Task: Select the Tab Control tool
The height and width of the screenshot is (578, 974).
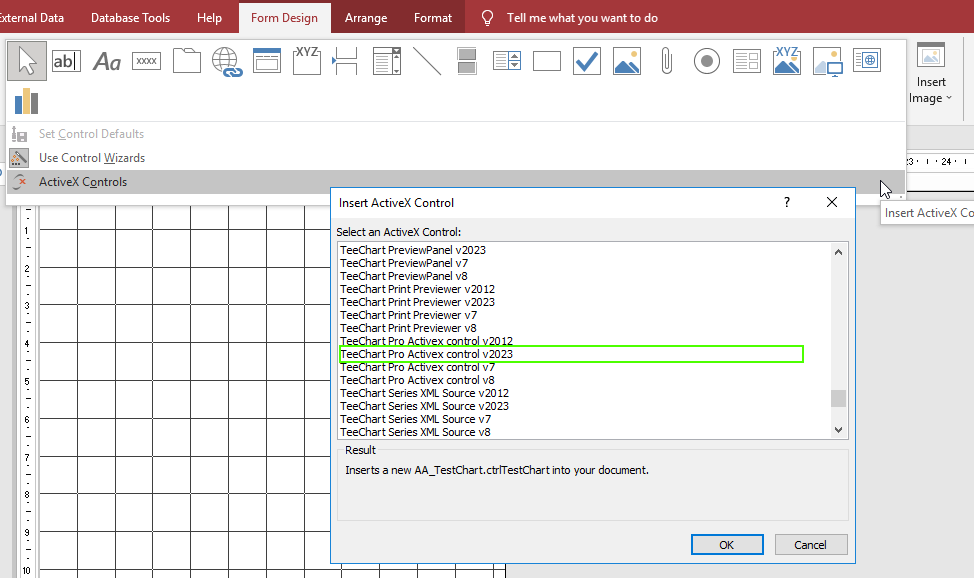Action: click(186, 61)
